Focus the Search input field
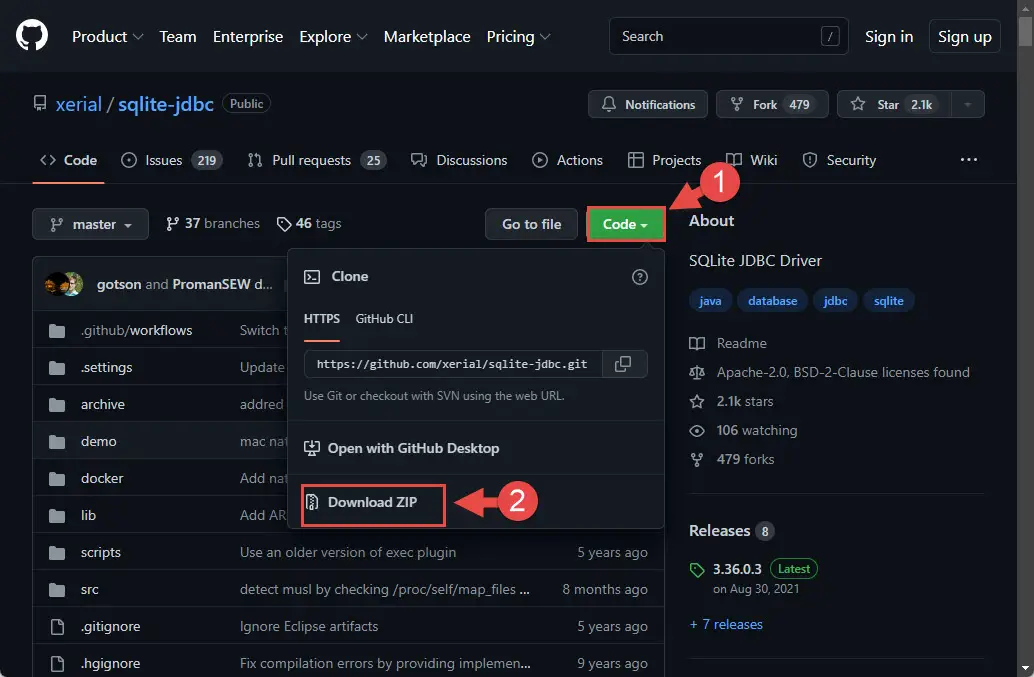Screen dimensions: 1034x677 [x=729, y=36]
